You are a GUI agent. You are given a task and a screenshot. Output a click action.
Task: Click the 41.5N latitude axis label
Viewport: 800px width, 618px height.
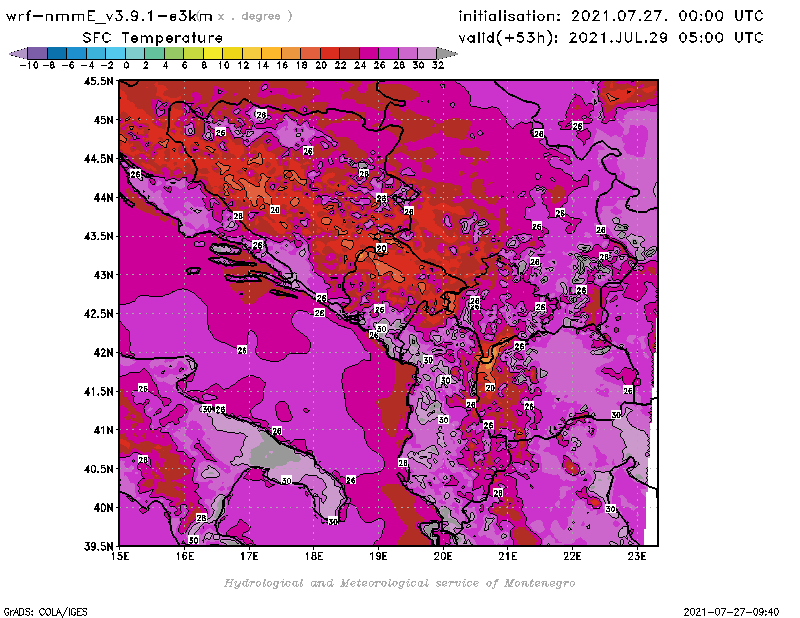(x=98, y=391)
